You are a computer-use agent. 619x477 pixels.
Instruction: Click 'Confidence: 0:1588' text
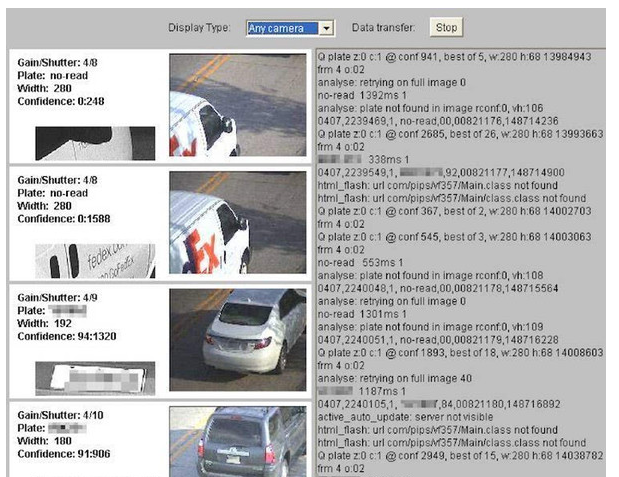click(x=64, y=219)
